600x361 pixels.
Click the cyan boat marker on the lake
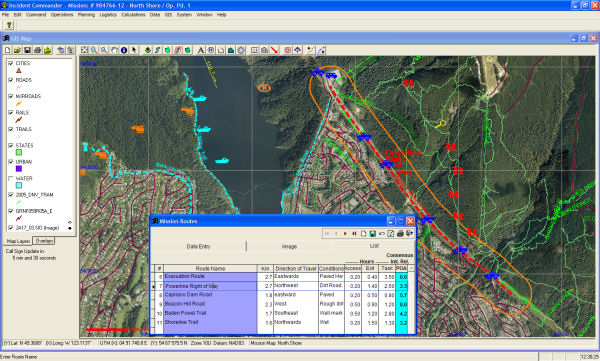222,160
